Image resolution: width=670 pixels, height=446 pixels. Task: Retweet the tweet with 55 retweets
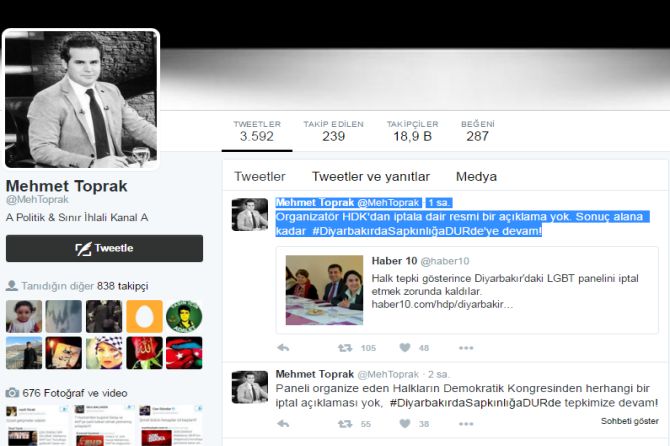coord(345,424)
